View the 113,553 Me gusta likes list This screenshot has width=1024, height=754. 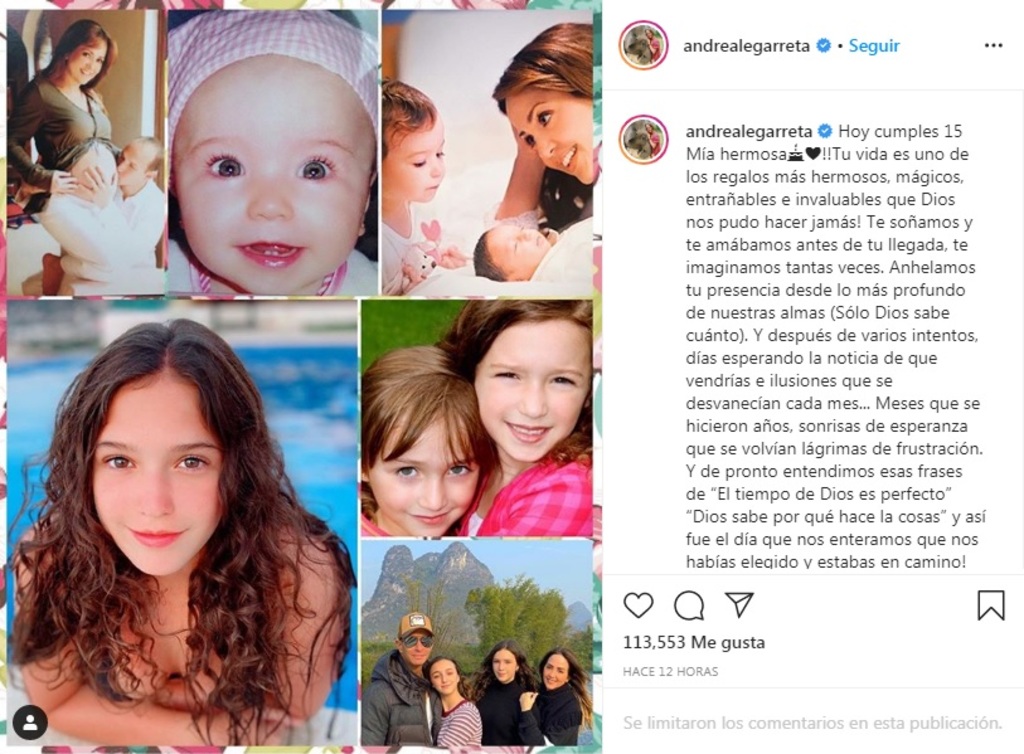click(694, 642)
